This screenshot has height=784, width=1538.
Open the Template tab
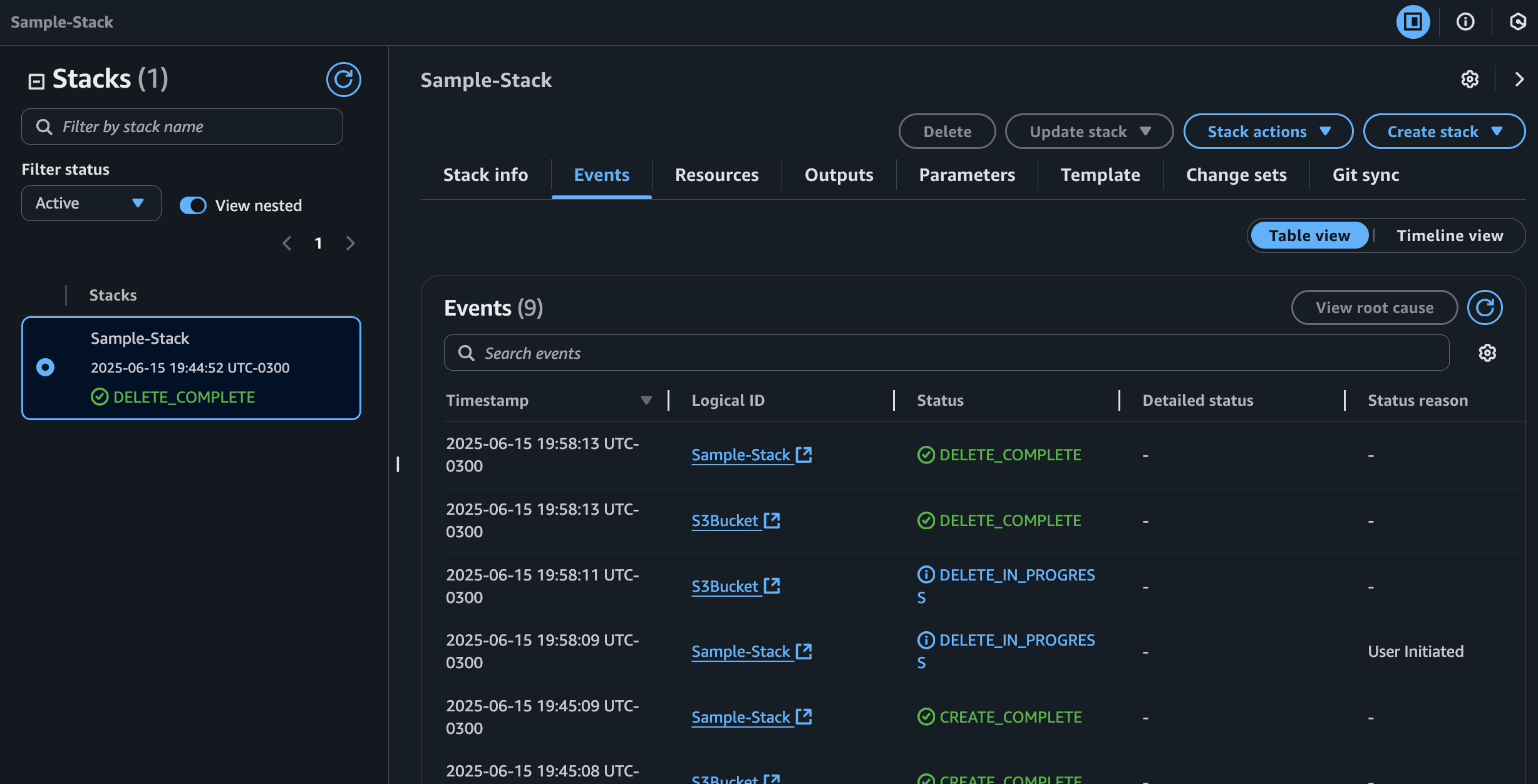[1100, 175]
